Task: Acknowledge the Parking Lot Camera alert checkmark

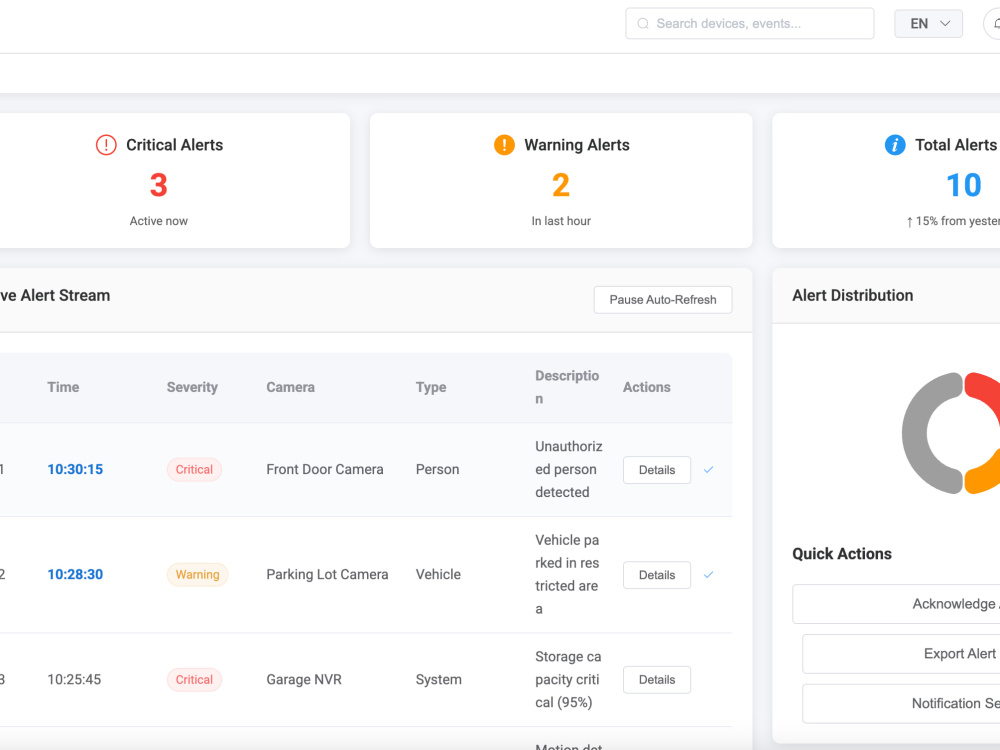Action: (x=708, y=575)
